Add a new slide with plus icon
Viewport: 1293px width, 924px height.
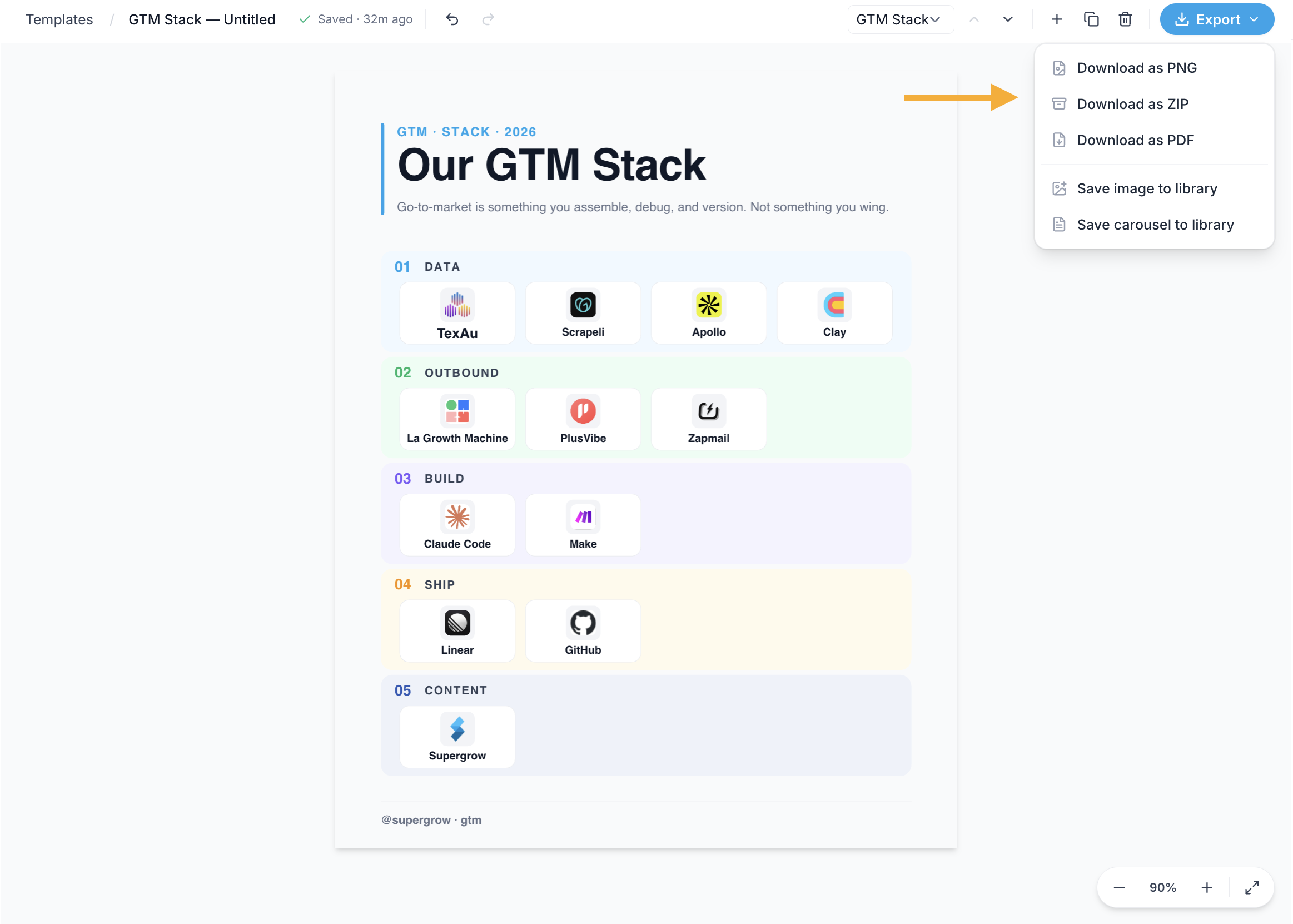pyautogui.click(x=1057, y=19)
